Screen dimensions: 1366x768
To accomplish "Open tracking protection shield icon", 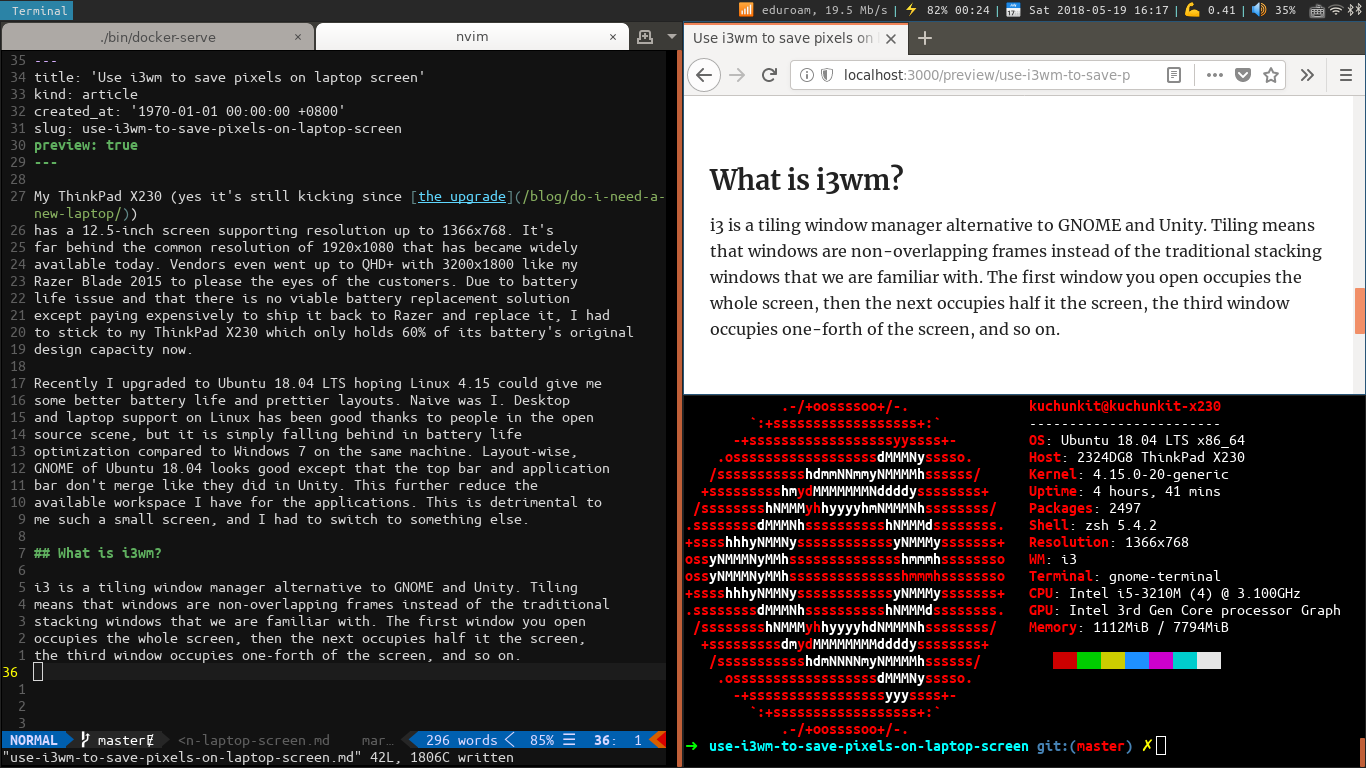I will coord(827,75).
